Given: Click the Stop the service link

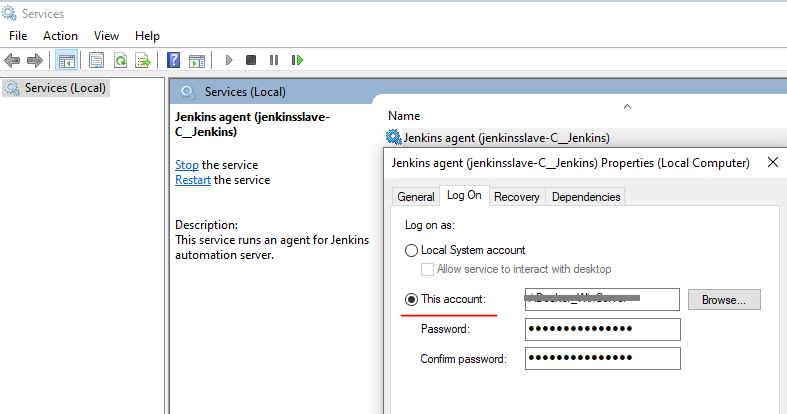Looking at the screenshot, I should pyautogui.click(x=186, y=165).
